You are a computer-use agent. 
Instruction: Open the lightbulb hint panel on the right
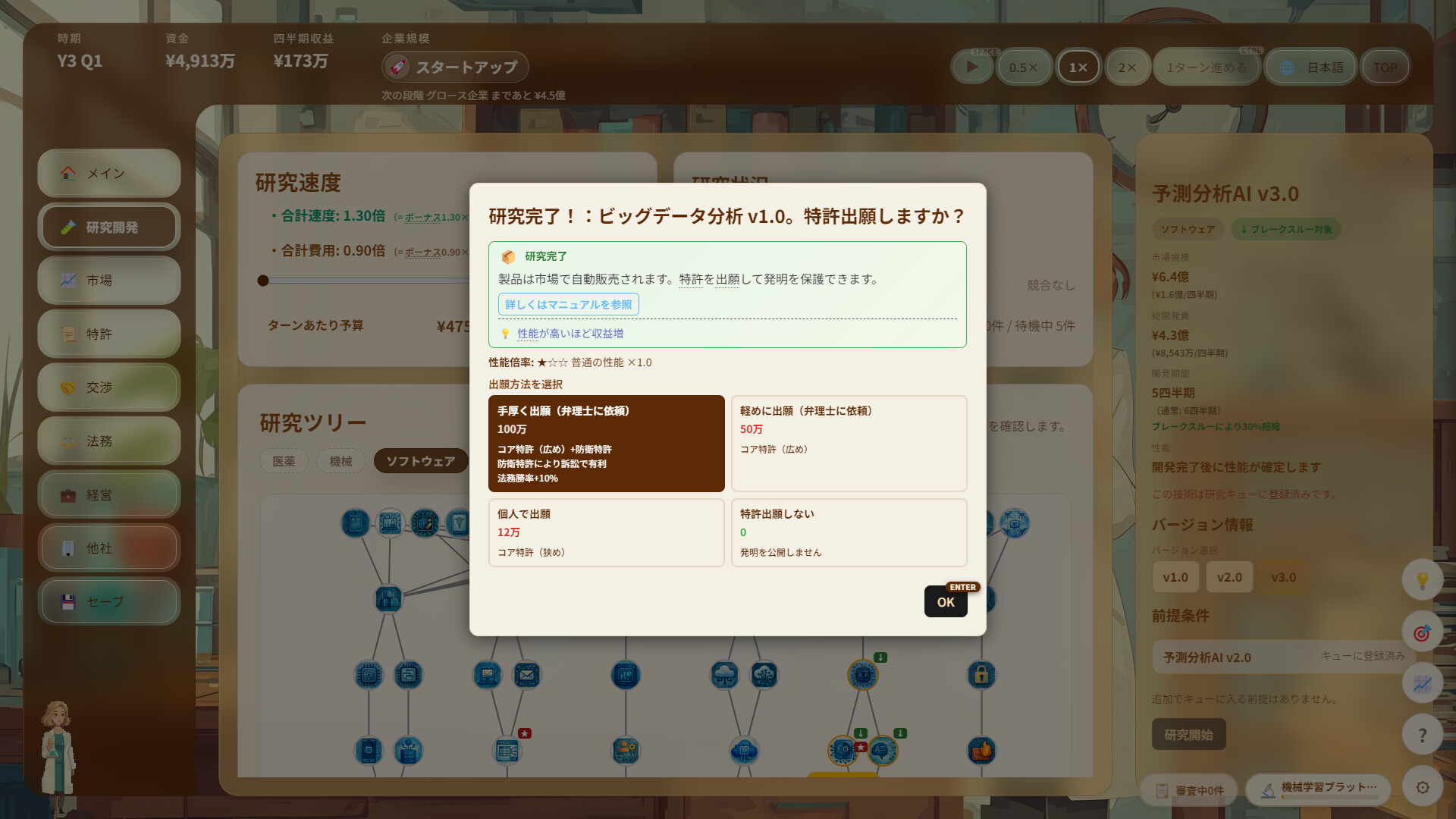(x=1423, y=579)
